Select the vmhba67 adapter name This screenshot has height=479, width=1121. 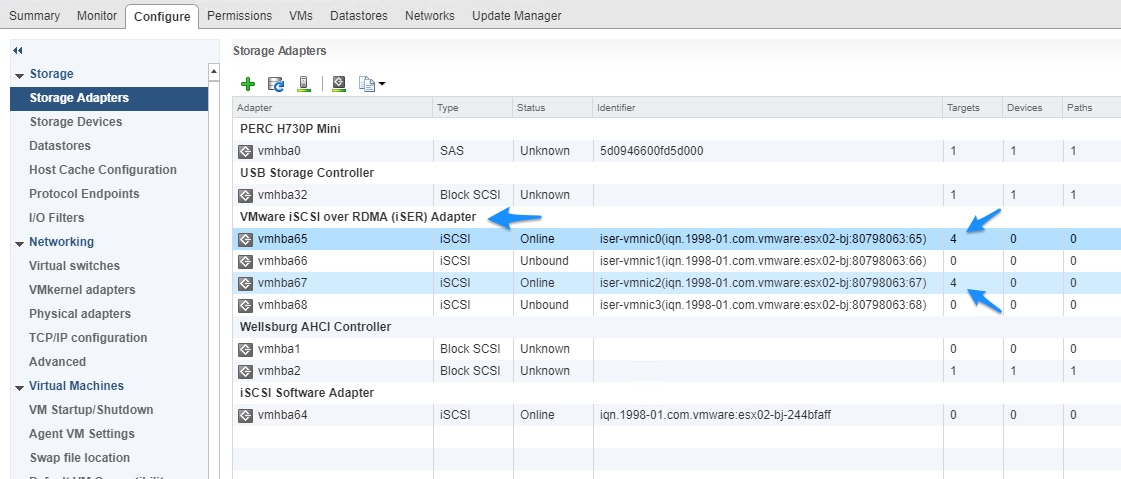coord(282,283)
